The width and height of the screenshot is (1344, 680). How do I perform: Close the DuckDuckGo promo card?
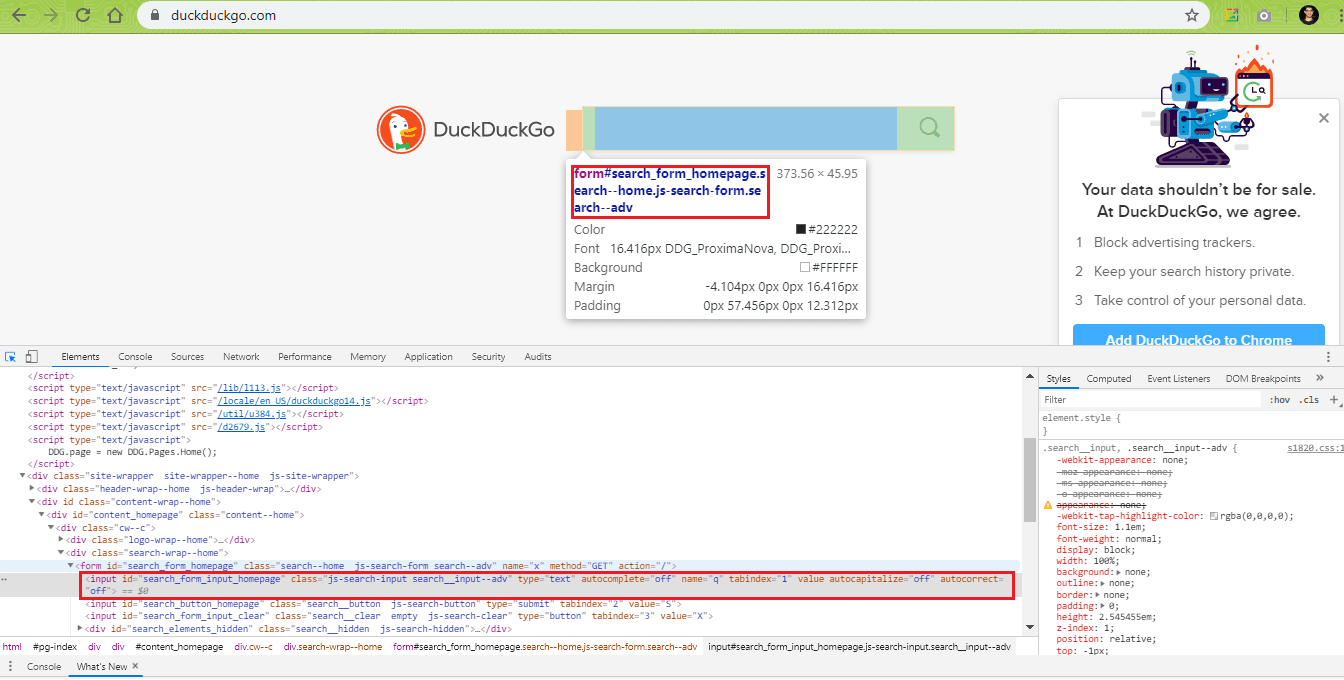point(1324,118)
